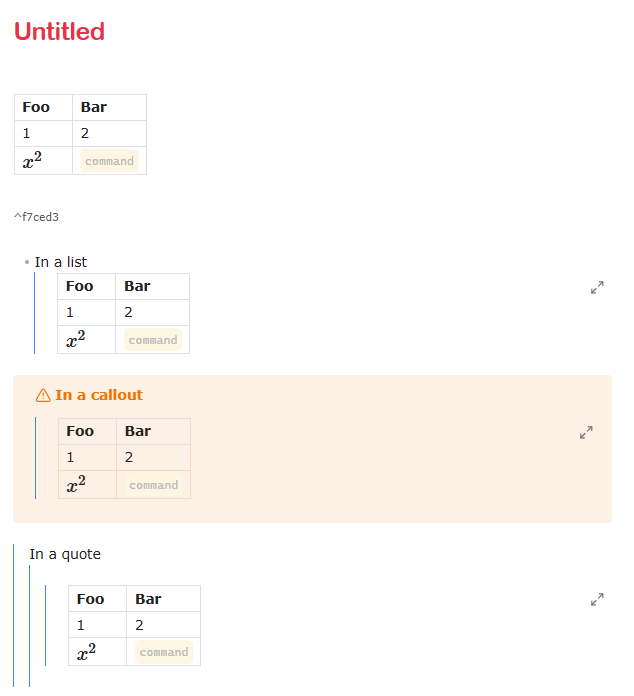Select the Bar header in the topmost table
This screenshot has width=634, height=696.
(x=94, y=107)
